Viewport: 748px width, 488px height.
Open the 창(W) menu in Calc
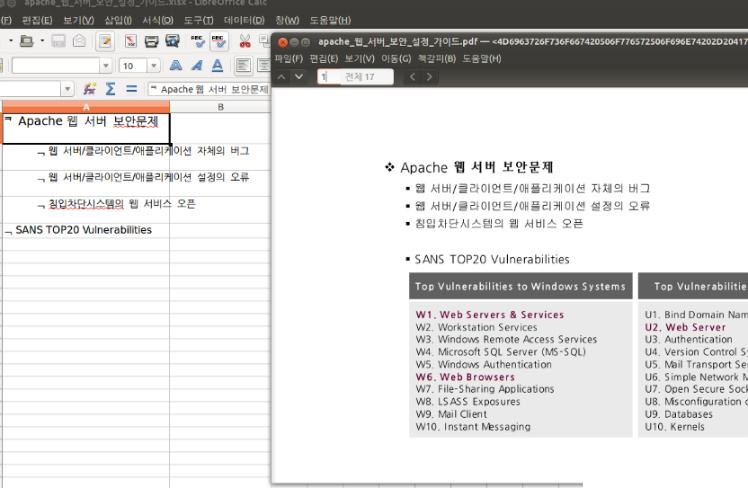(287, 20)
